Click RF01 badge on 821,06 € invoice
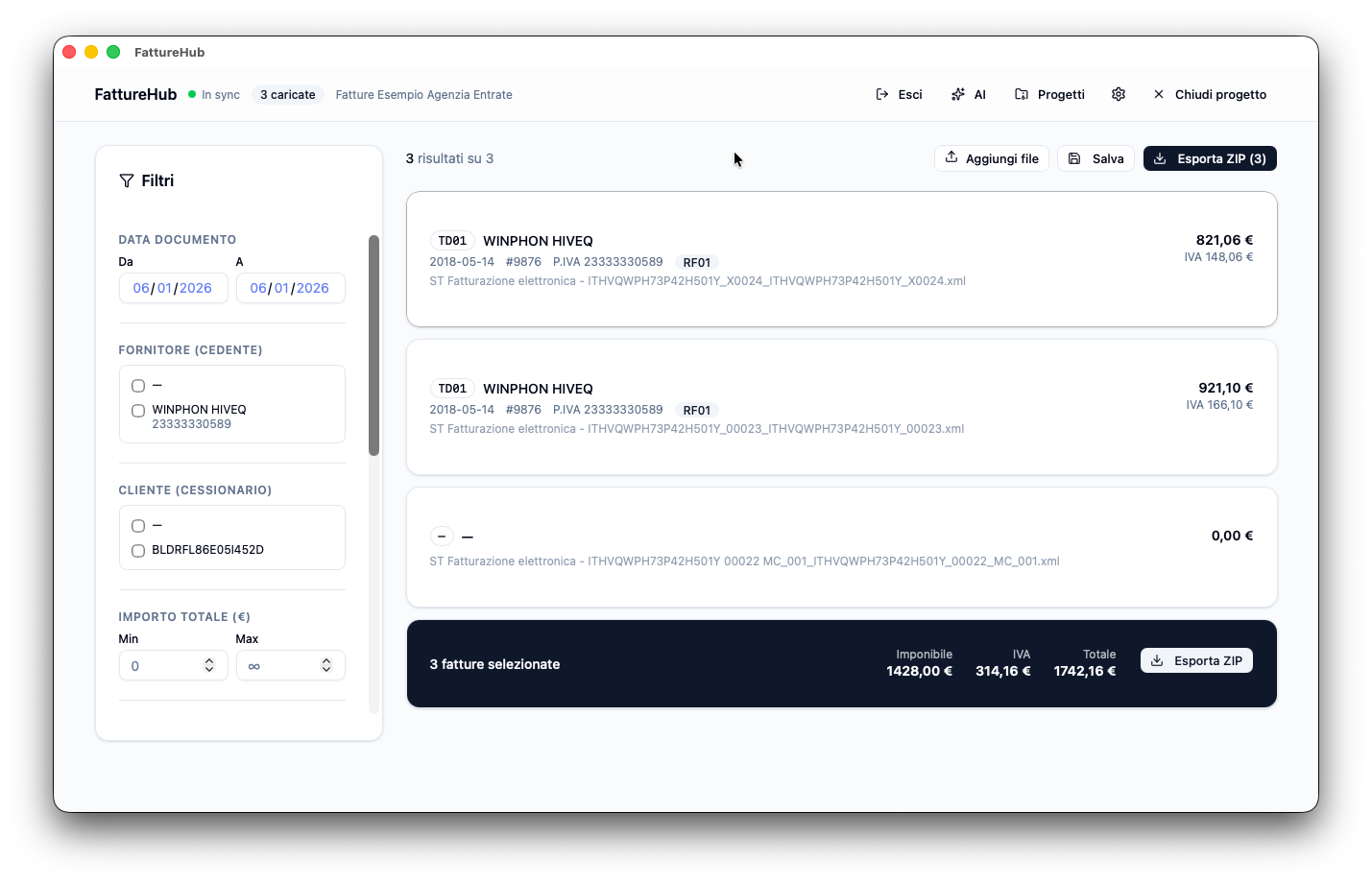Screen dimensions: 1372x883 (697, 262)
